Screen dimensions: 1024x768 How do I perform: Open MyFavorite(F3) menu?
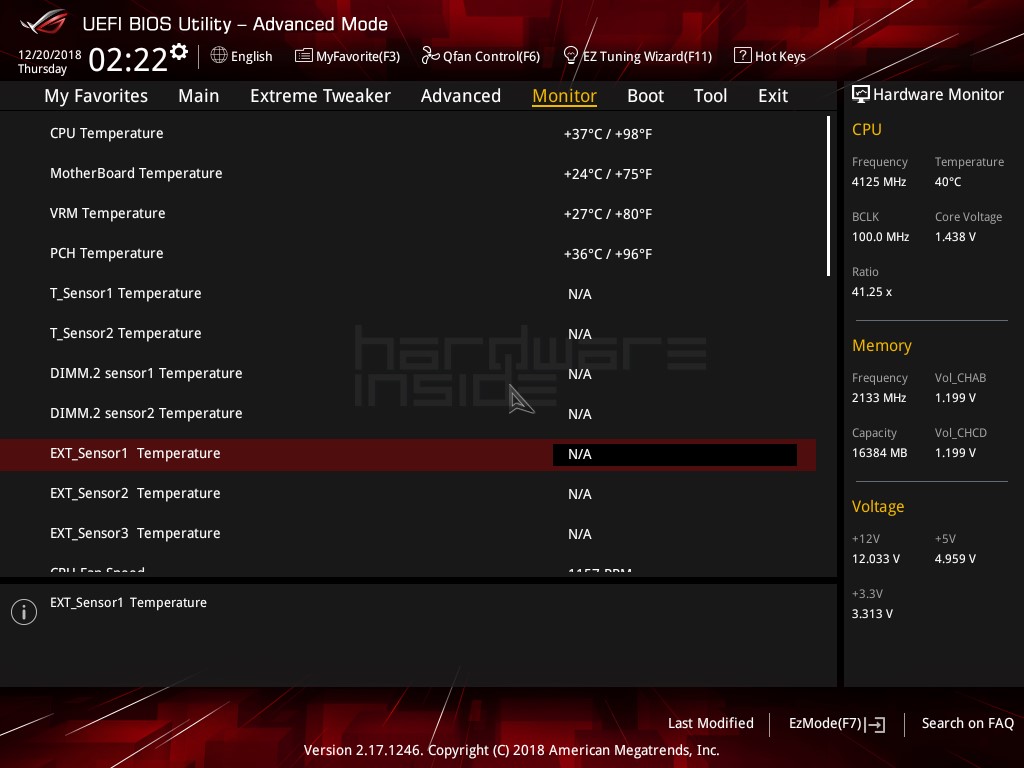click(x=358, y=56)
